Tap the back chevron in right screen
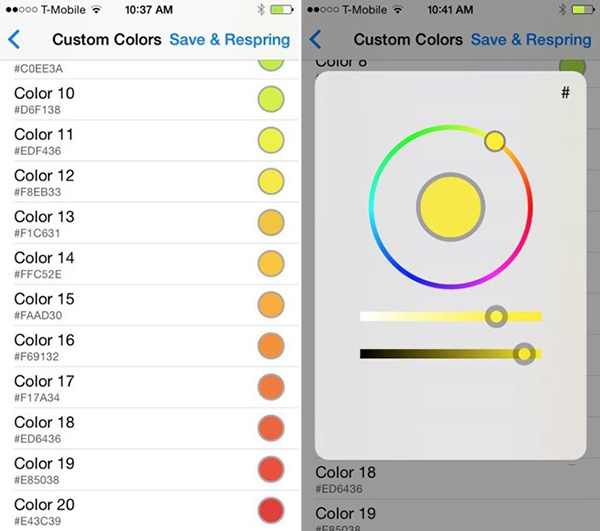The image size is (600, 531). pyautogui.click(x=315, y=40)
